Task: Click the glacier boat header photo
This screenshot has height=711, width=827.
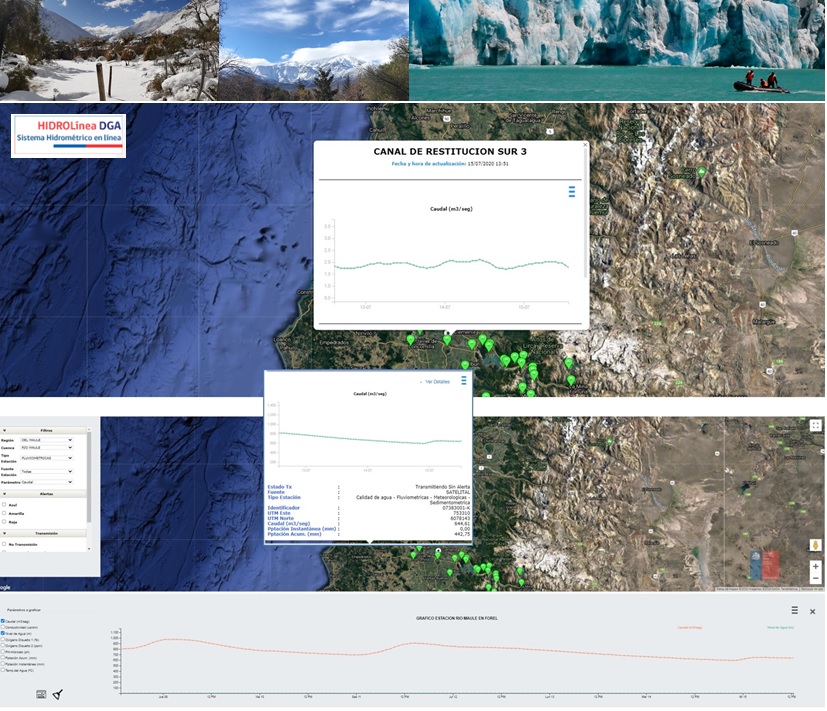Action: pyautogui.click(x=617, y=50)
